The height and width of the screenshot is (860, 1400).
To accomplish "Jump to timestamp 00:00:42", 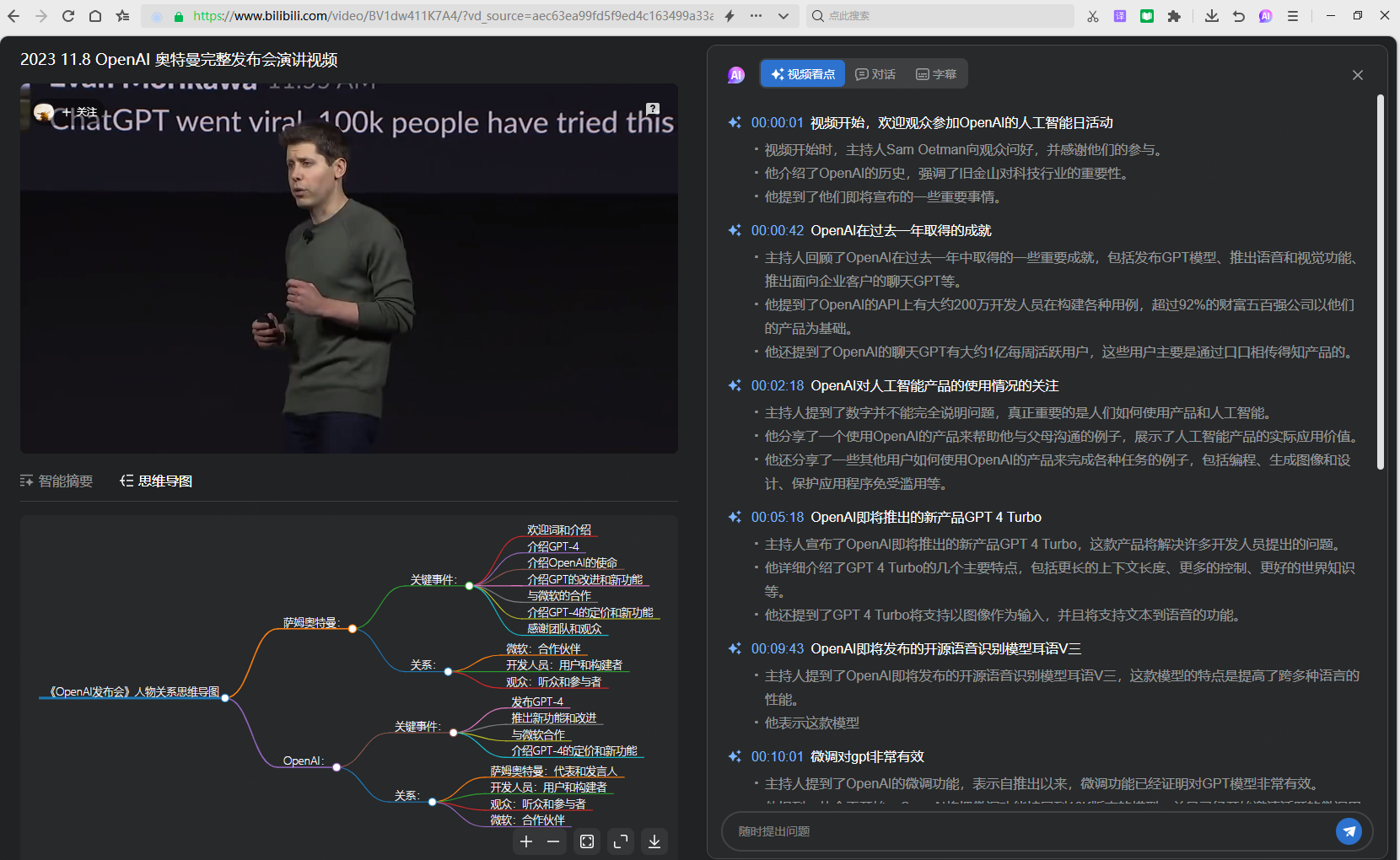I will click(x=778, y=231).
